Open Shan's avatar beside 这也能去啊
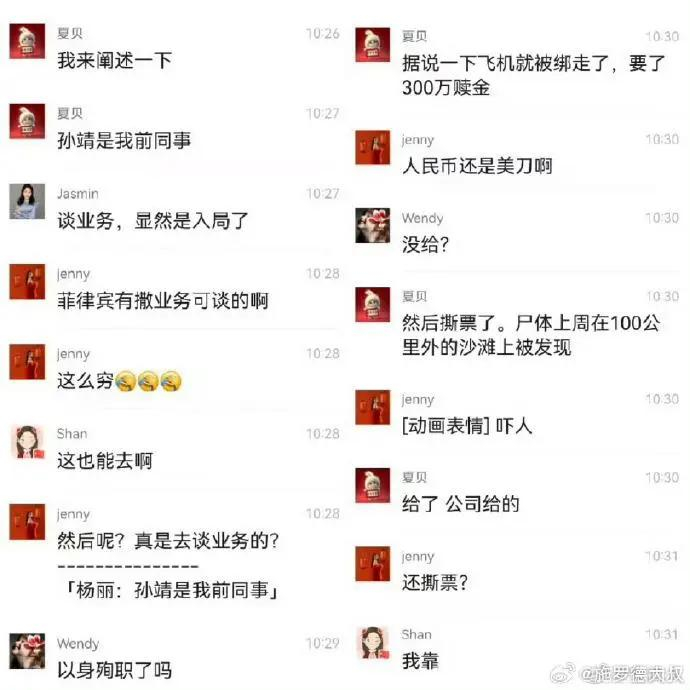This screenshot has height=690, width=690. [27, 442]
